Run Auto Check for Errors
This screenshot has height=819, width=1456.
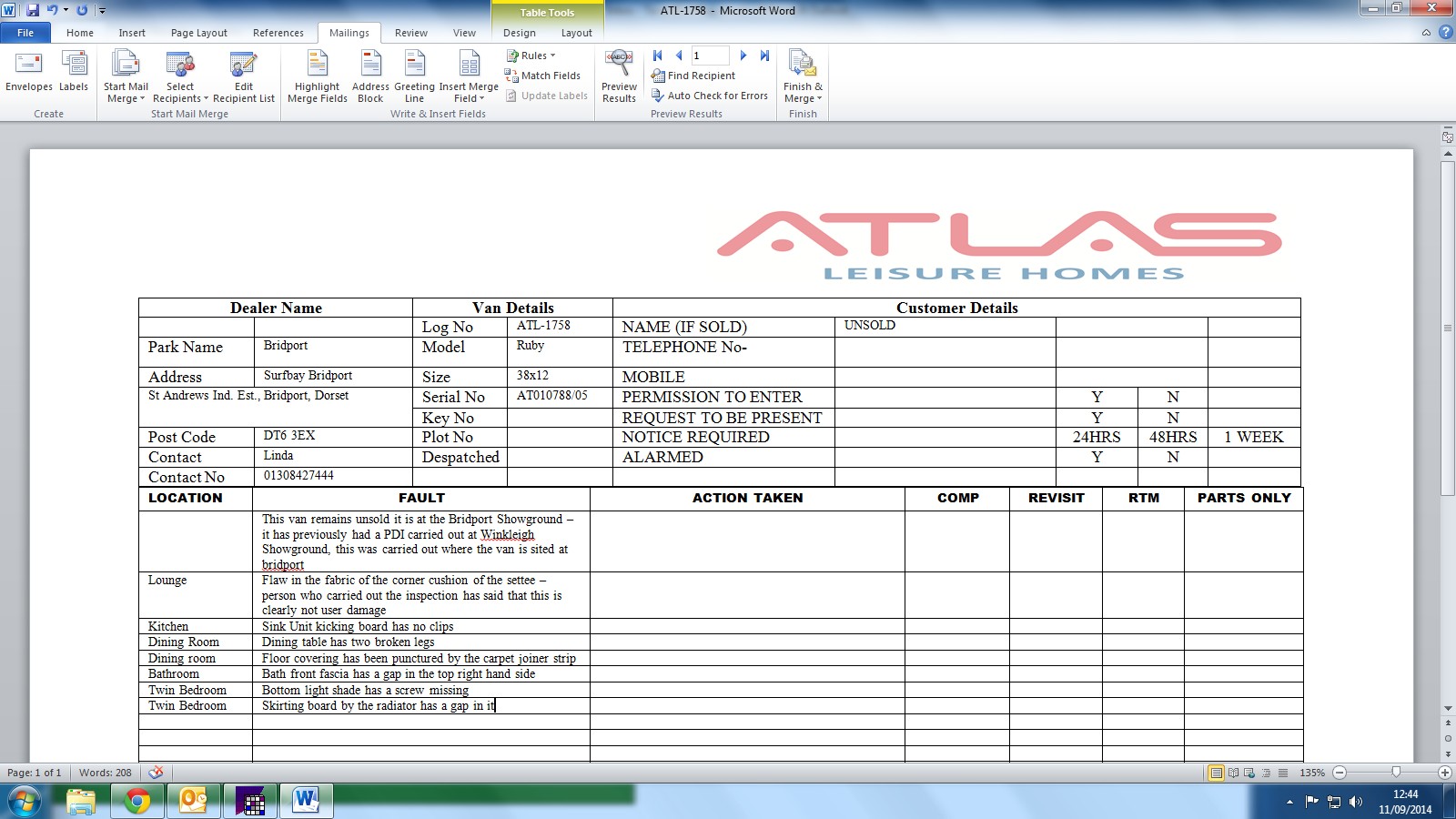click(710, 96)
